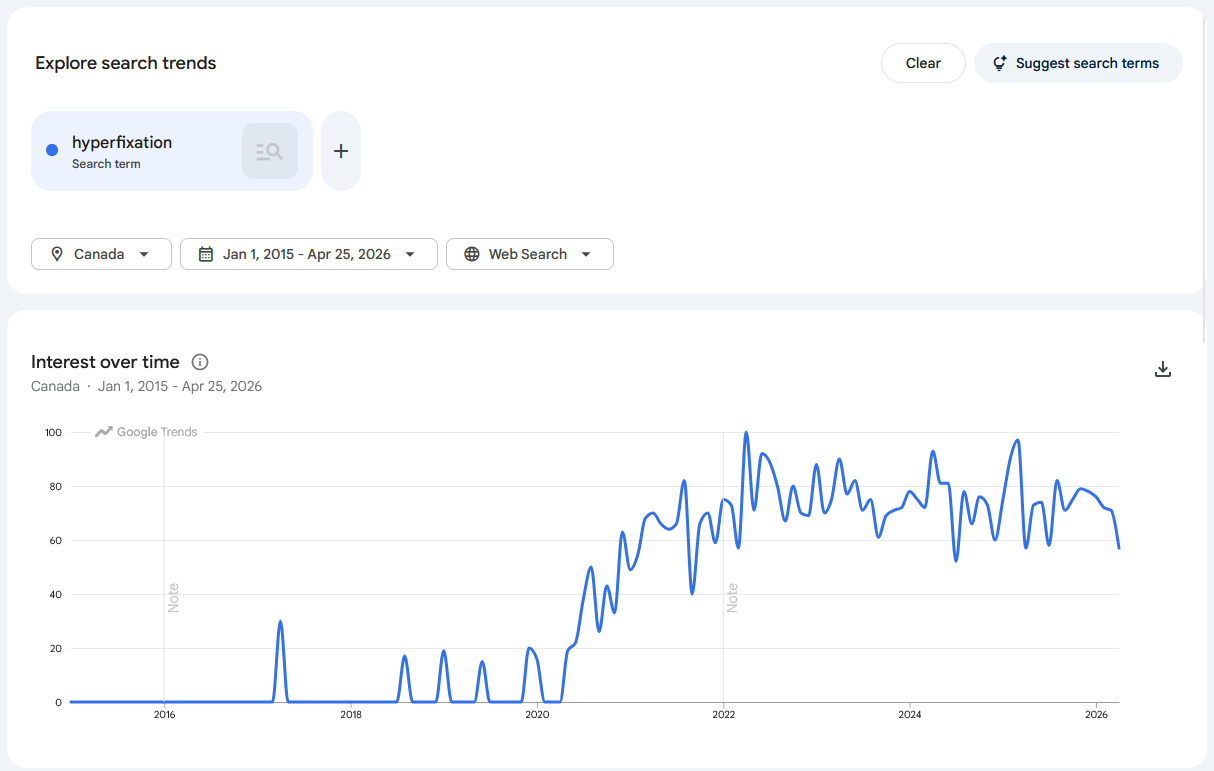
Task: Click the Note marker near 2016
Action: click(x=173, y=597)
